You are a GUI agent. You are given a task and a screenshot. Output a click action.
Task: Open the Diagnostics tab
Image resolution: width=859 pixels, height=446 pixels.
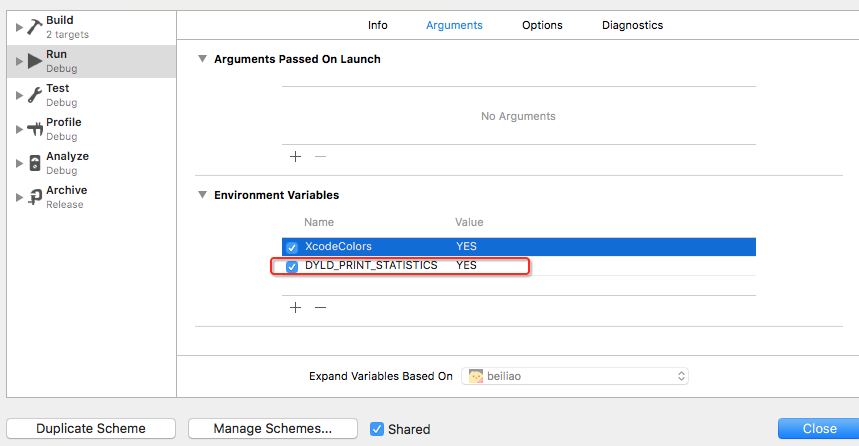click(632, 25)
